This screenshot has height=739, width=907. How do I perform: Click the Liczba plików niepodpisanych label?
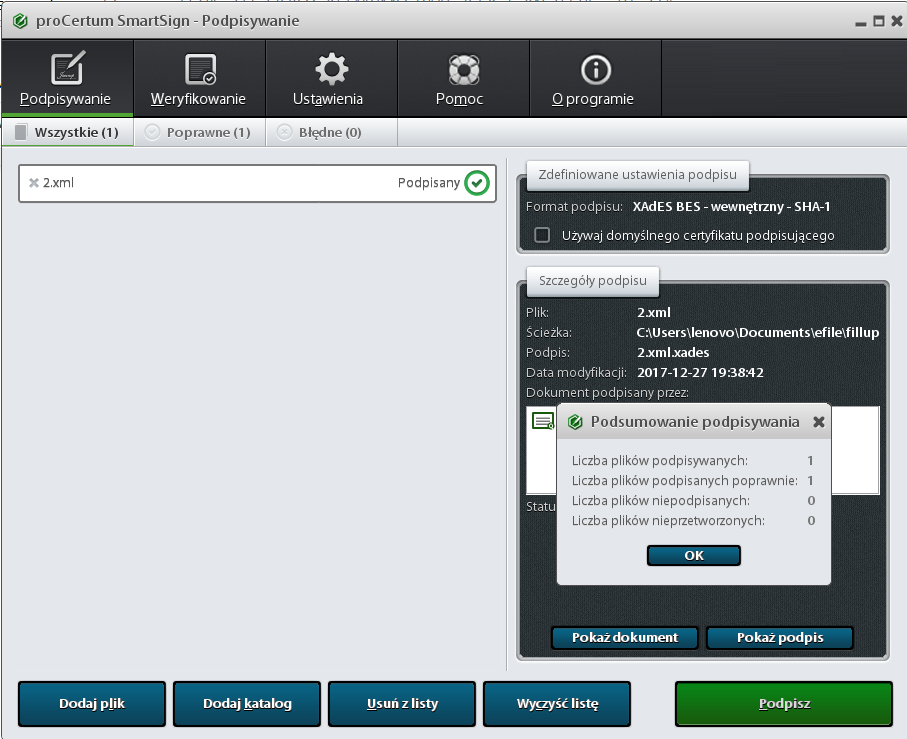click(661, 500)
